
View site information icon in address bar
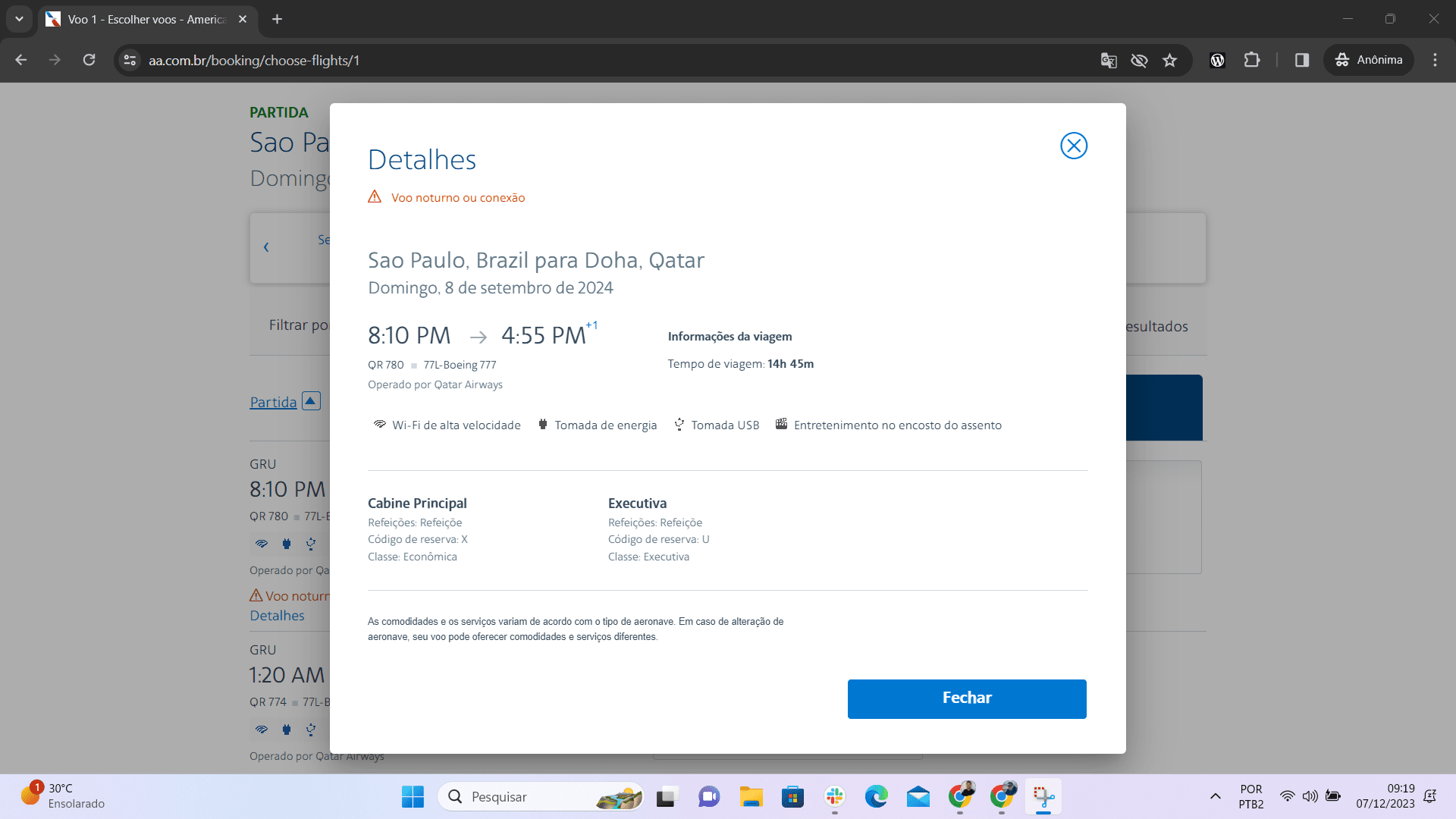point(130,61)
